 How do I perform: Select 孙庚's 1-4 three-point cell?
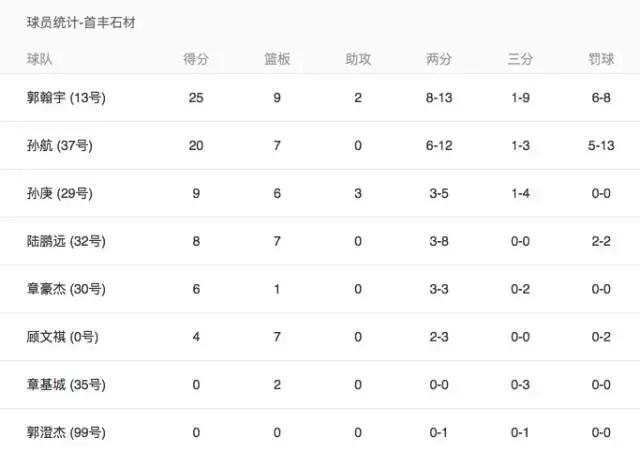[520, 193]
